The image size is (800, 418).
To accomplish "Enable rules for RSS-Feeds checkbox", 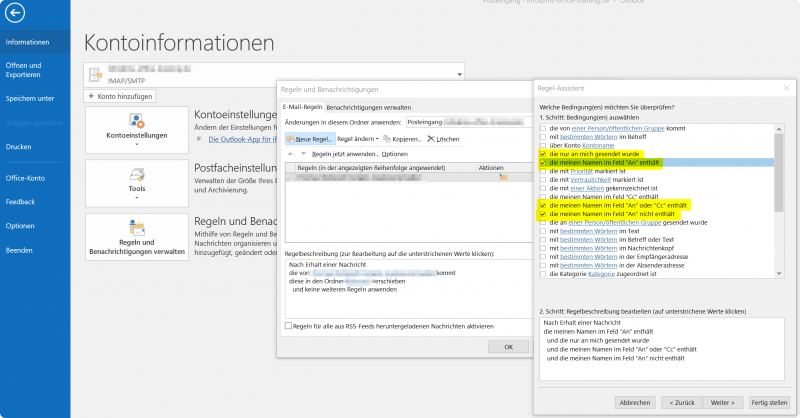I will coord(288,326).
